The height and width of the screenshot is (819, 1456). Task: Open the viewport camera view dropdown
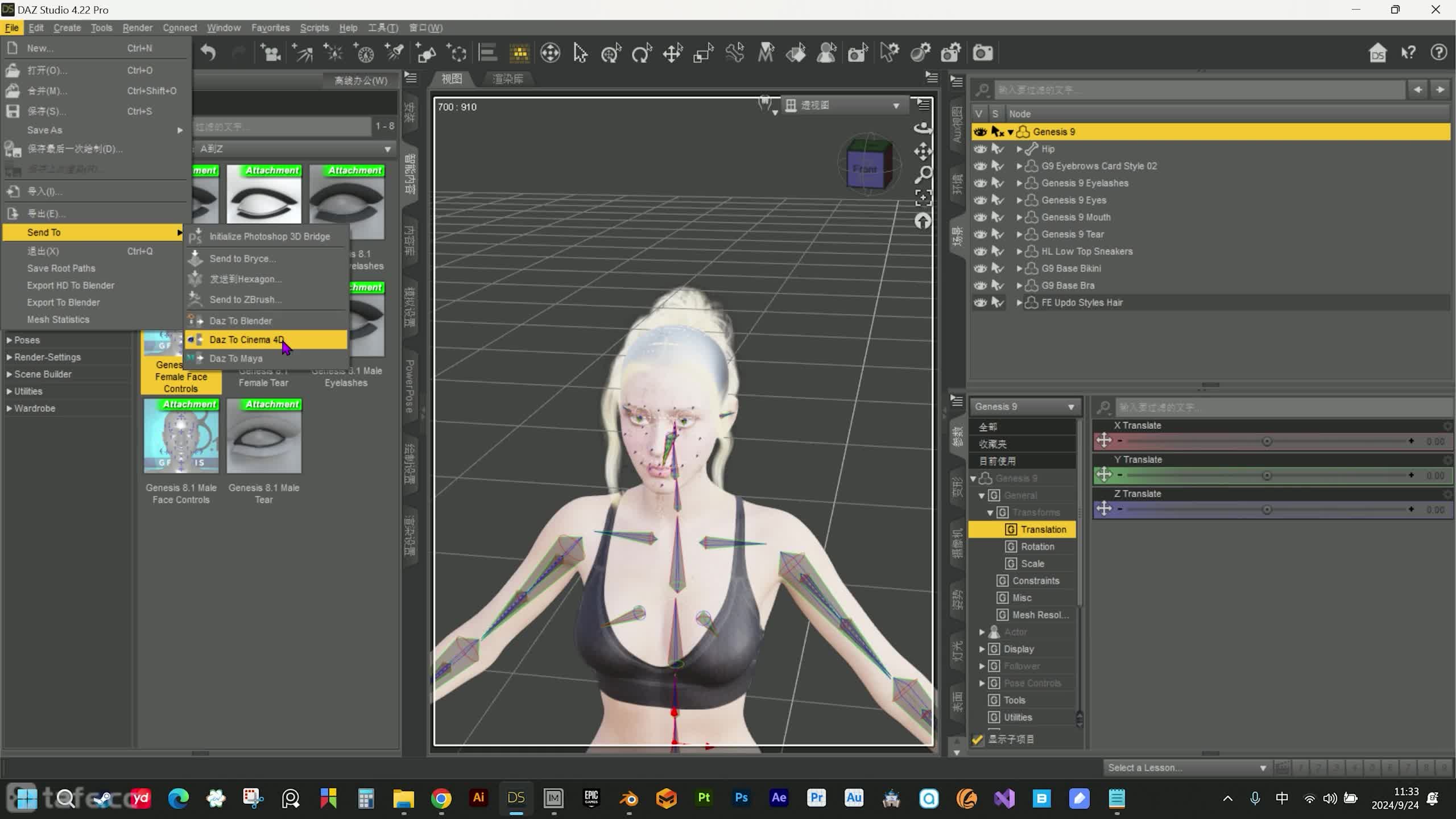(x=844, y=105)
